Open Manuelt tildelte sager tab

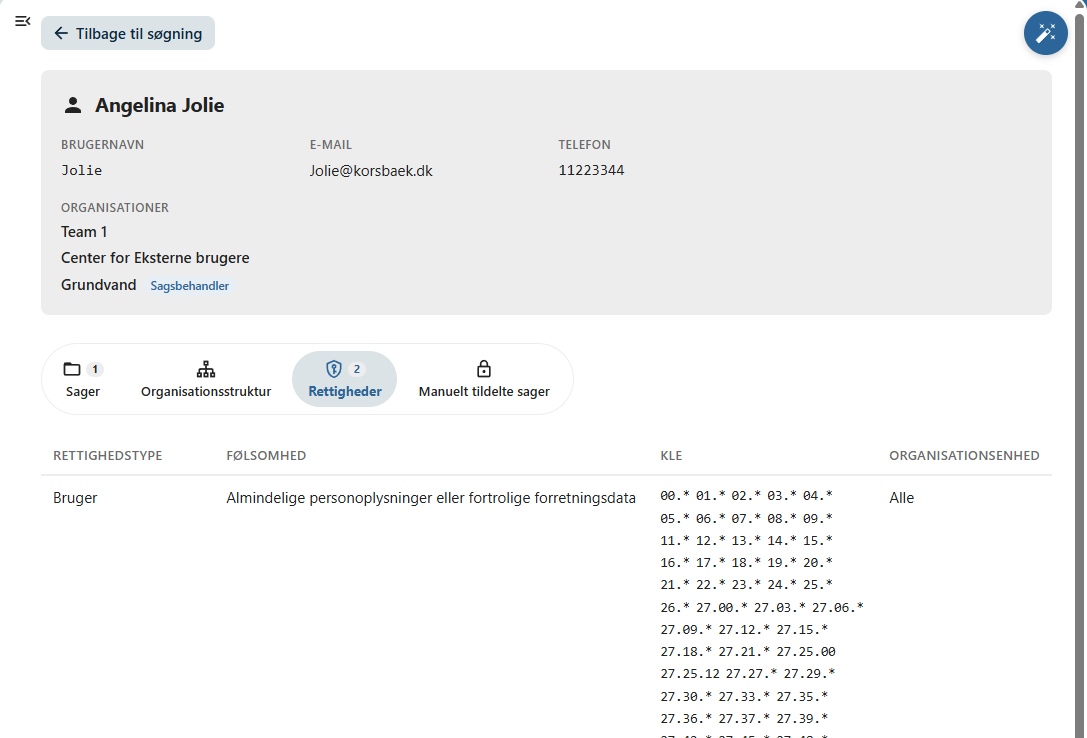tap(484, 379)
